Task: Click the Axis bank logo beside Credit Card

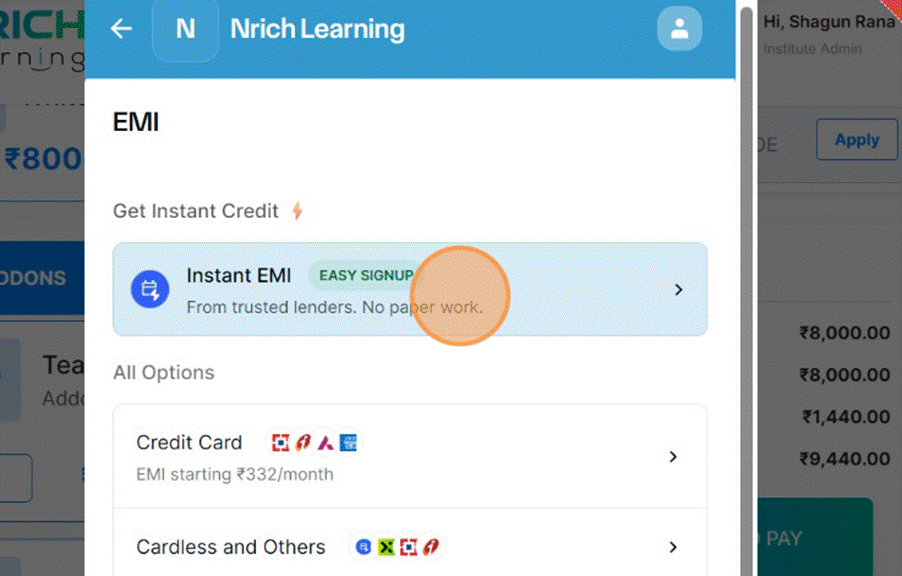Action: click(x=325, y=442)
